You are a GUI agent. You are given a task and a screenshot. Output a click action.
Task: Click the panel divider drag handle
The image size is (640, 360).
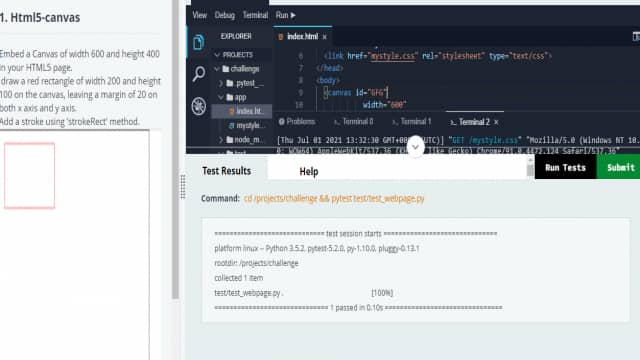[x=183, y=187]
